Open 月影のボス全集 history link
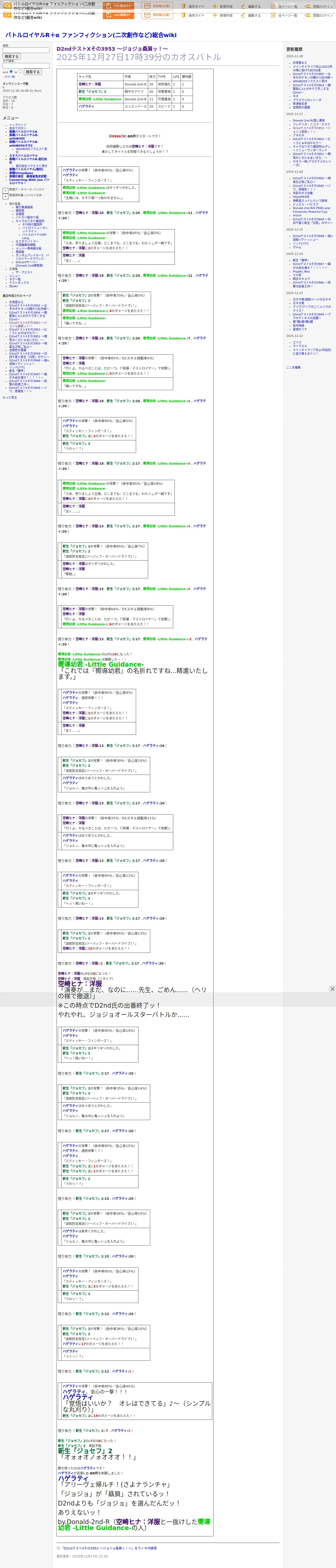The width and height of the screenshot is (336, 1568). (x=303, y=193)
